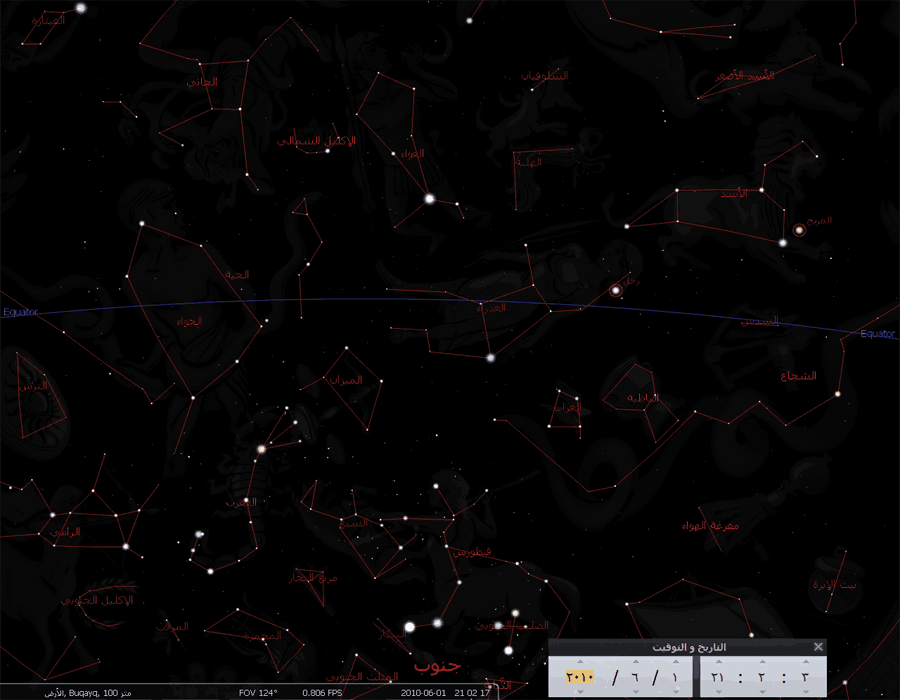Select the bright star at top left corner

pos(81,8)
